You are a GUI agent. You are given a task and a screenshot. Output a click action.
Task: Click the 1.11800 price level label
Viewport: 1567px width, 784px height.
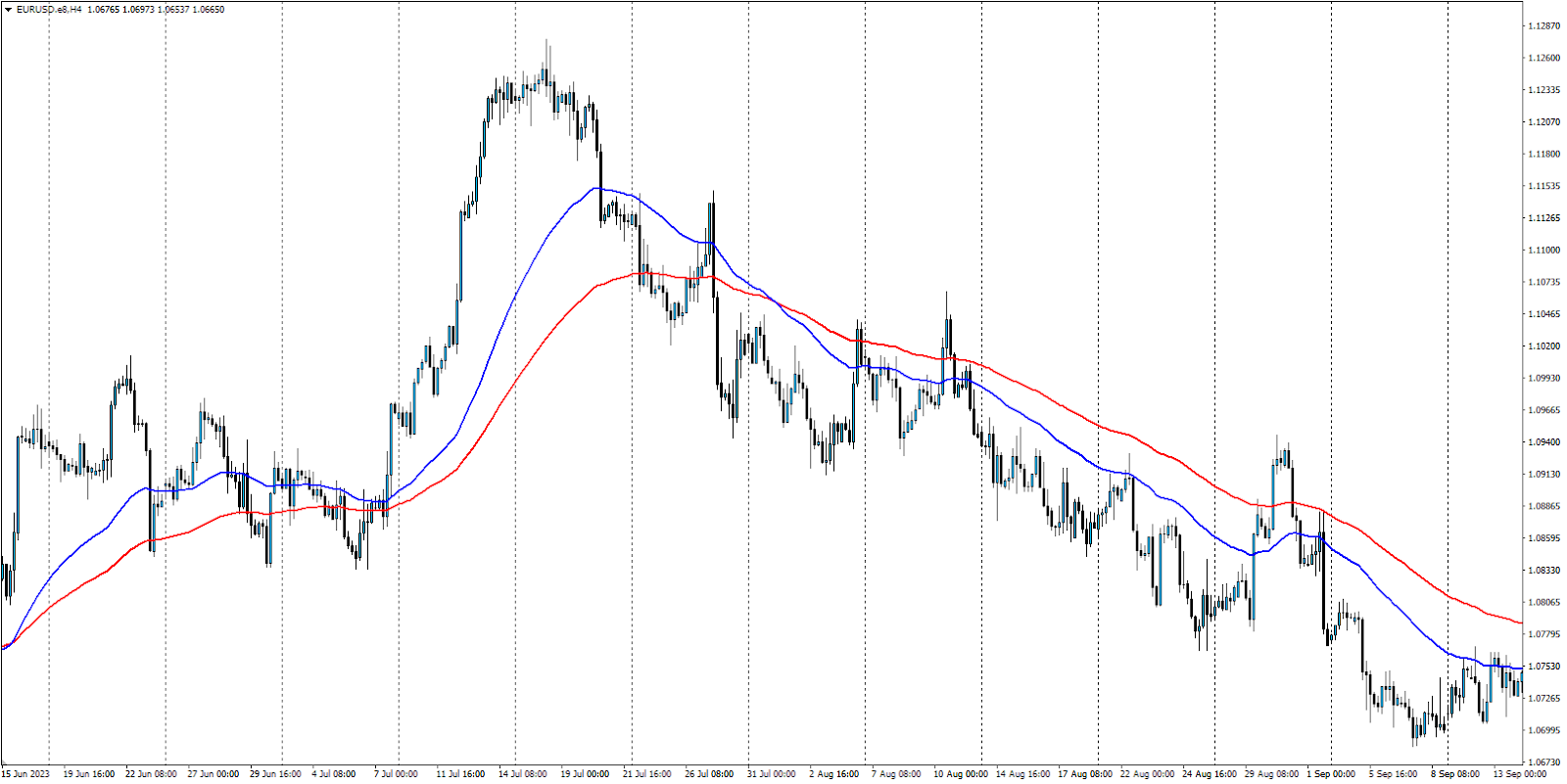tap(1544, 155)
